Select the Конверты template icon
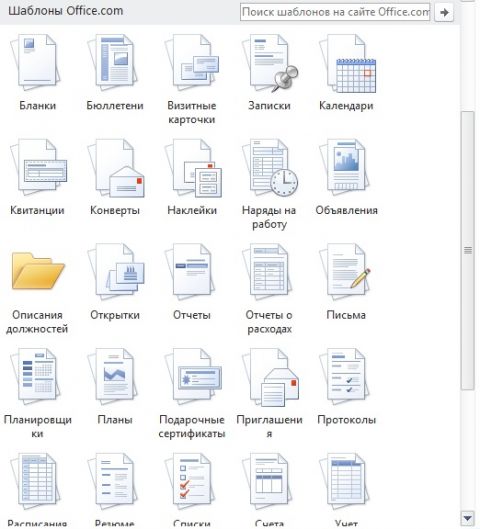This screenshot has height=529, width=480. coord(115,168)
